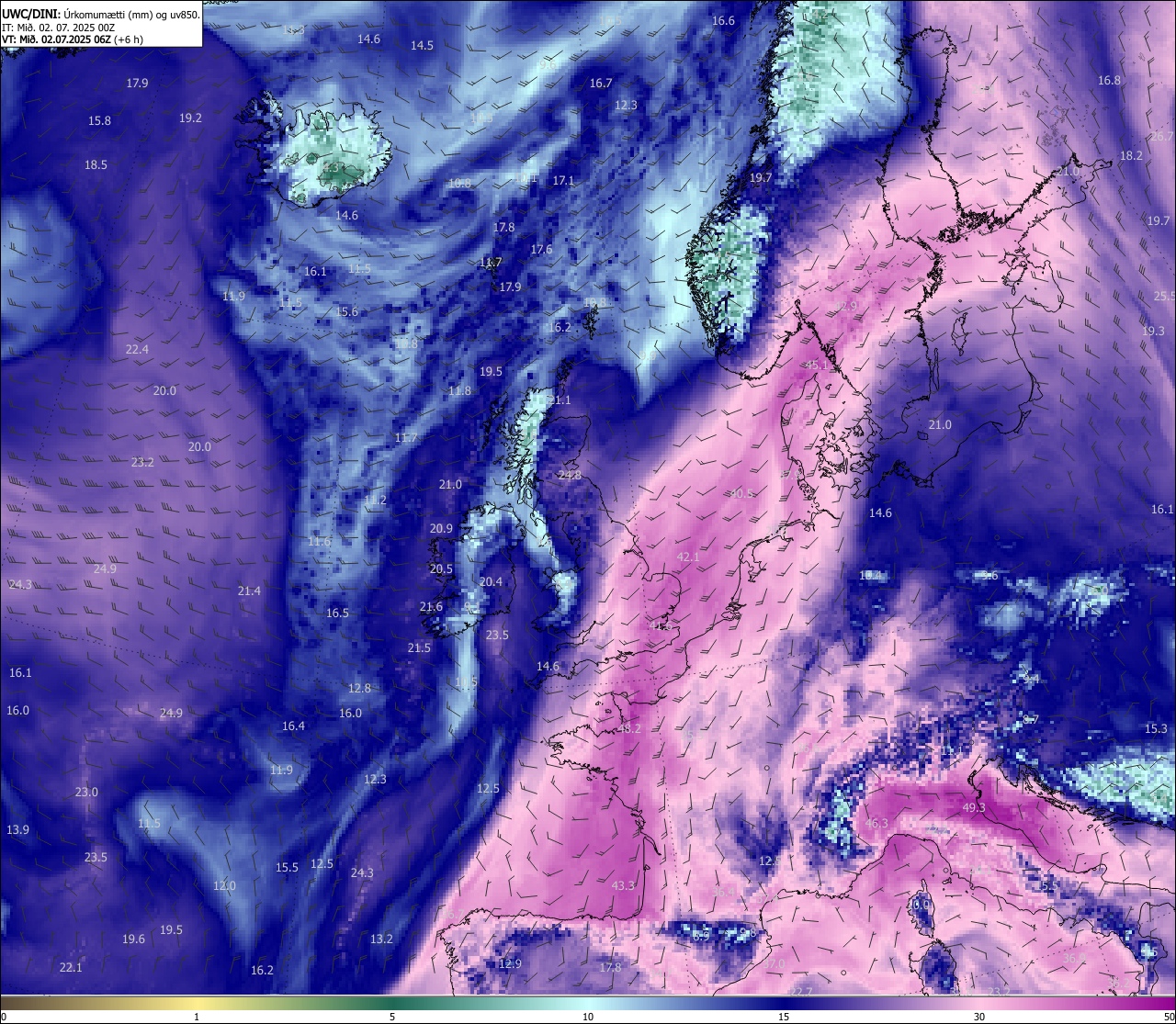Click the 21.1 value over northern Scotland

click(559, 399)
